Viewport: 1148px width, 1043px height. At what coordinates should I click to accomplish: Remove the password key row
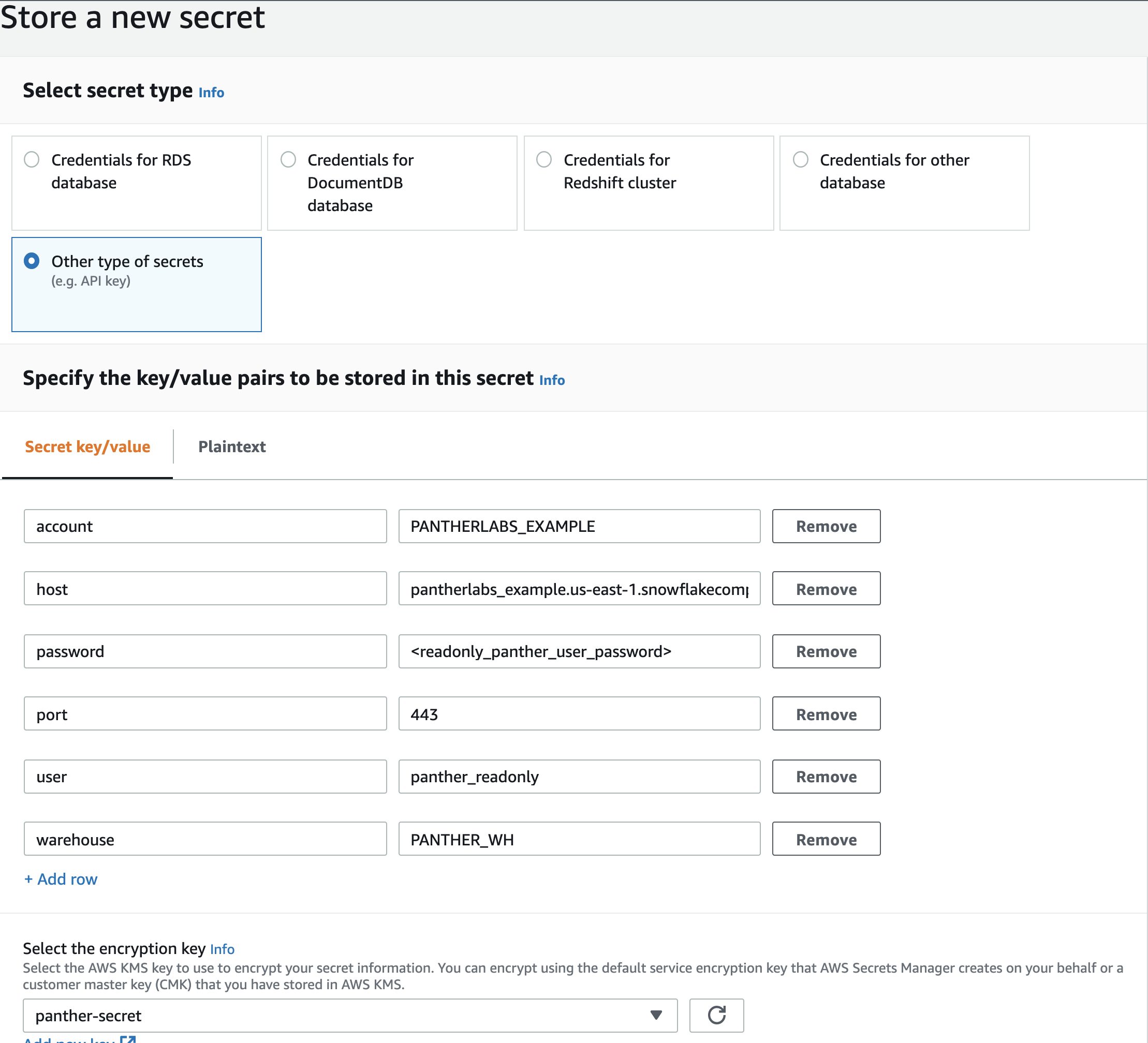coord(826,651)
